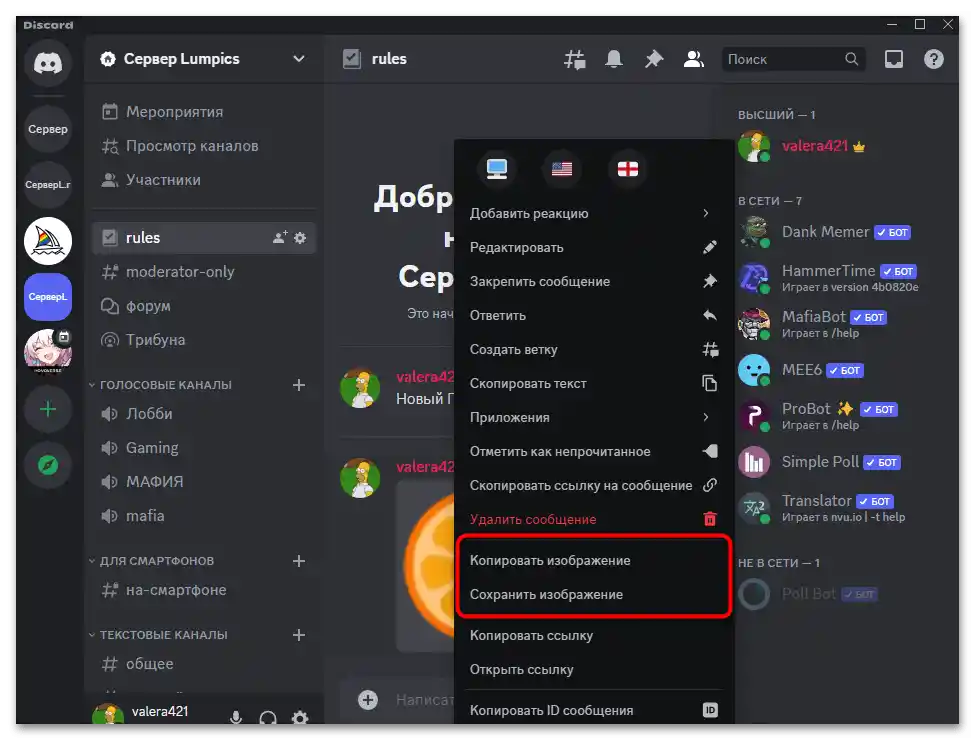Choose Скопировать ссылку на сообщение
Image resolution: width=975 pixels, height=740 pixels.
tap(594, 486)
